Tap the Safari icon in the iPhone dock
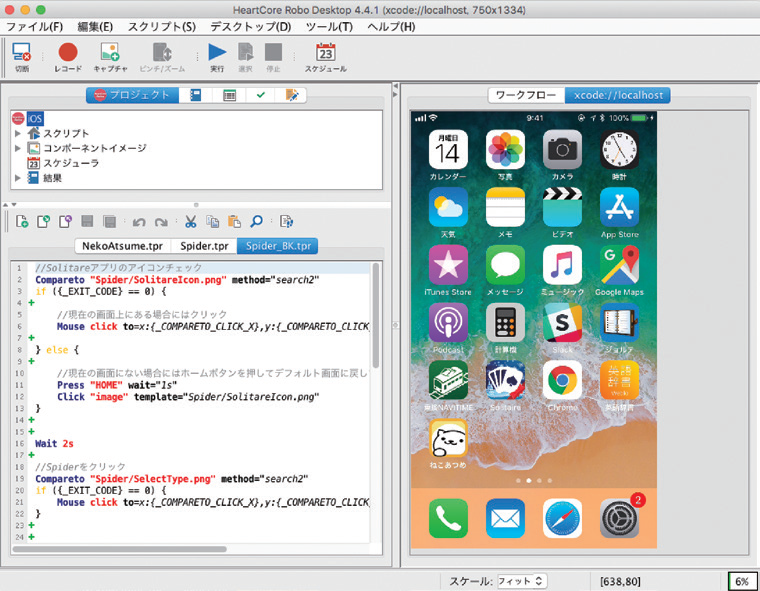 coord(562,518)
